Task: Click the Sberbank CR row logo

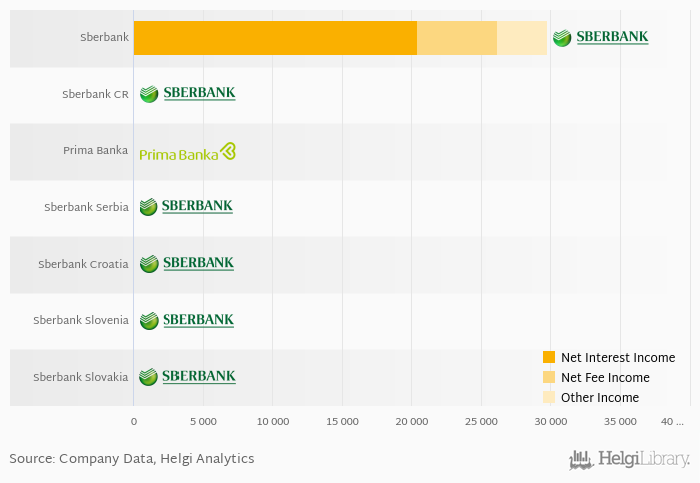Action: (187, 93)
